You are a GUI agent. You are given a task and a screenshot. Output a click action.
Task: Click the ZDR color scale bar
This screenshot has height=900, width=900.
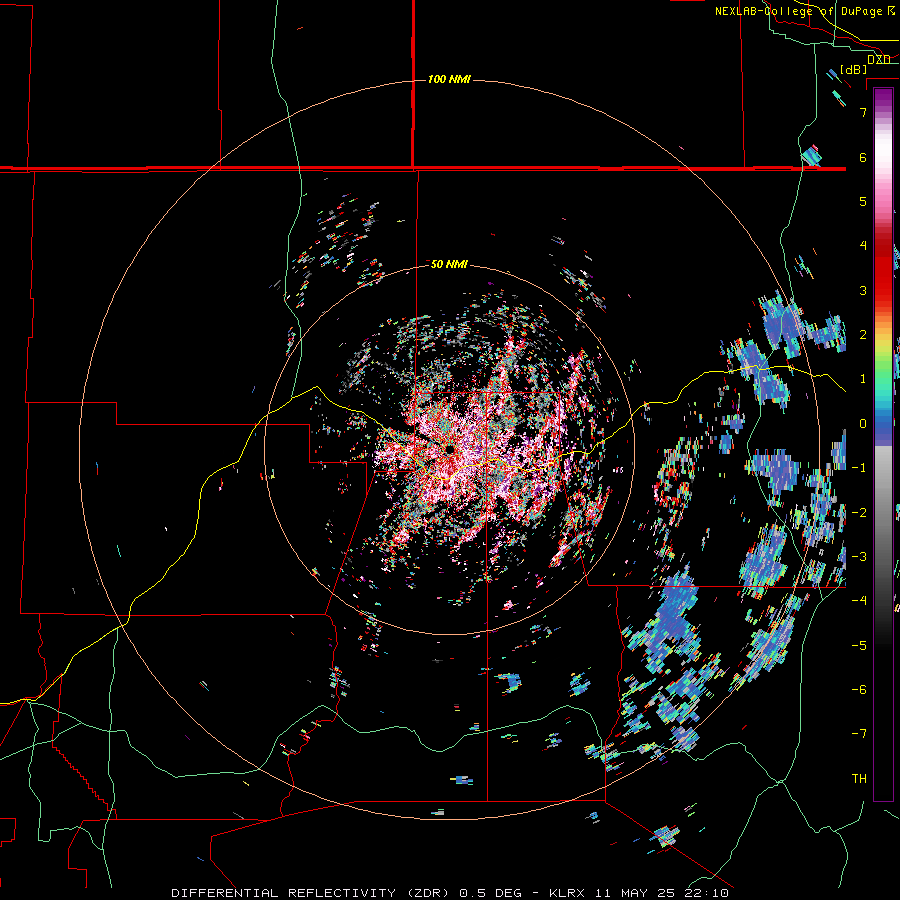click(x=883, y=444)
